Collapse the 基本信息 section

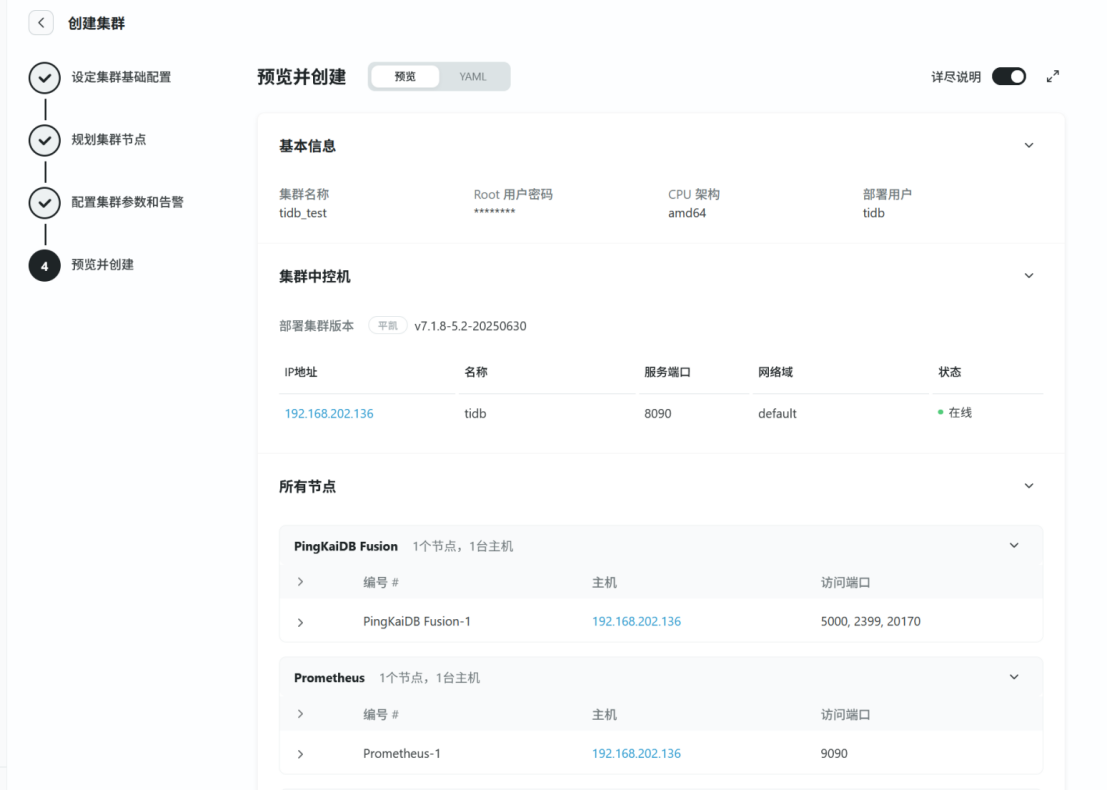pyautogui.click(x=1029, y=146)
